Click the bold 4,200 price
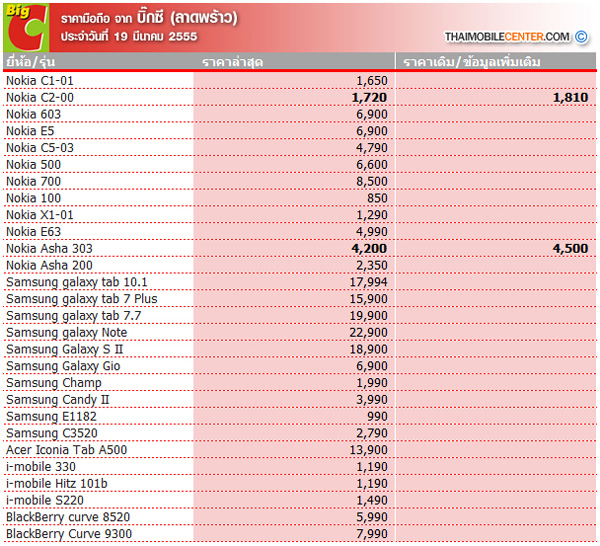 [369, 249]
